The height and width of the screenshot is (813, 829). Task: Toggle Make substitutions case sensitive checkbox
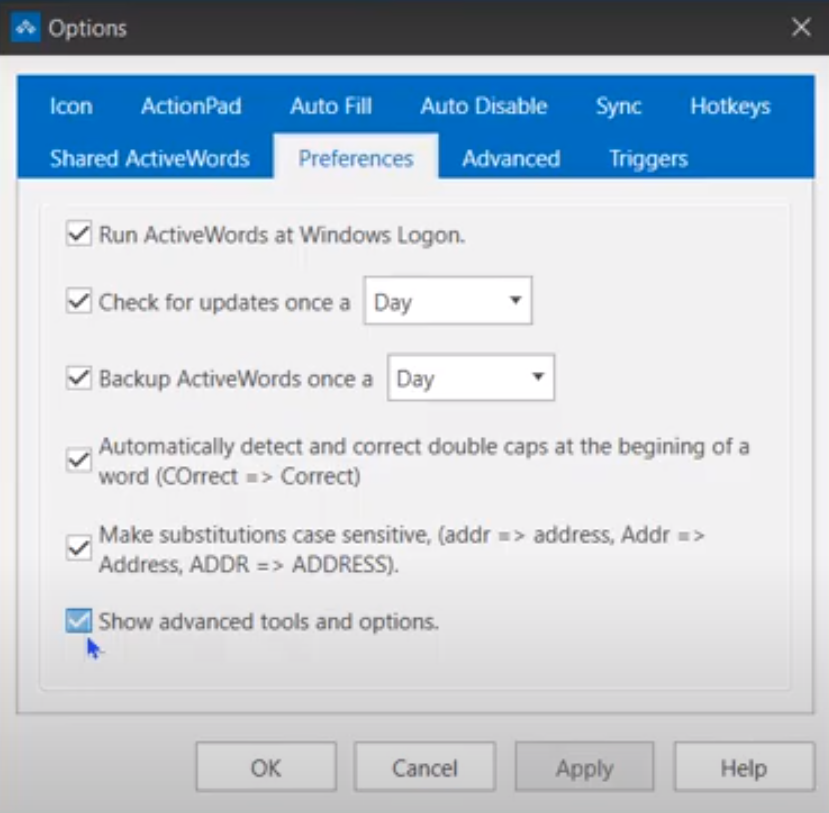[x=79, y=548]
